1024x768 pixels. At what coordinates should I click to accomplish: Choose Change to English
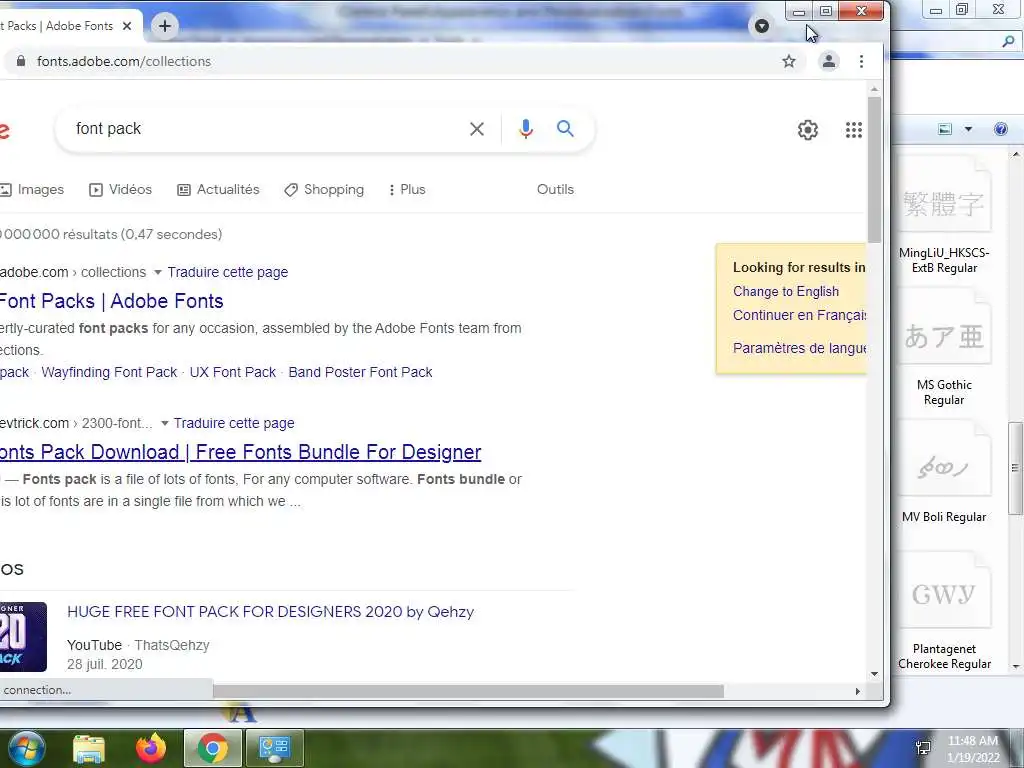(786, 291)
